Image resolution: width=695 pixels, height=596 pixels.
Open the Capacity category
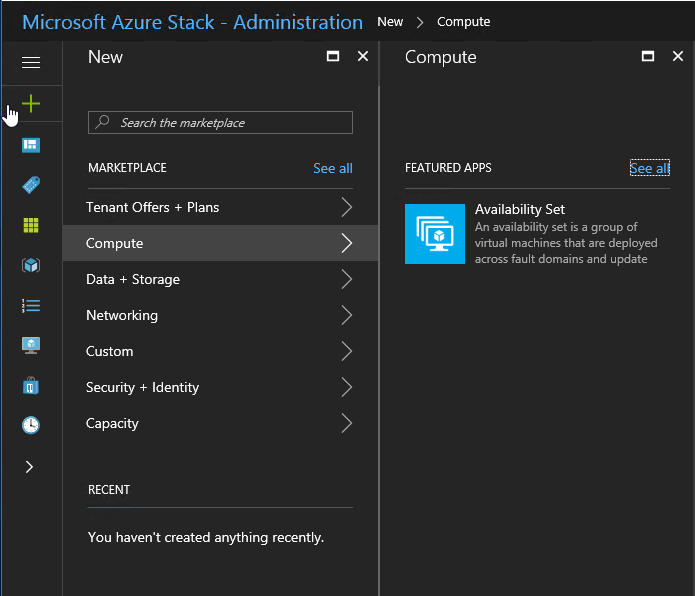click(x=220, y=423)
